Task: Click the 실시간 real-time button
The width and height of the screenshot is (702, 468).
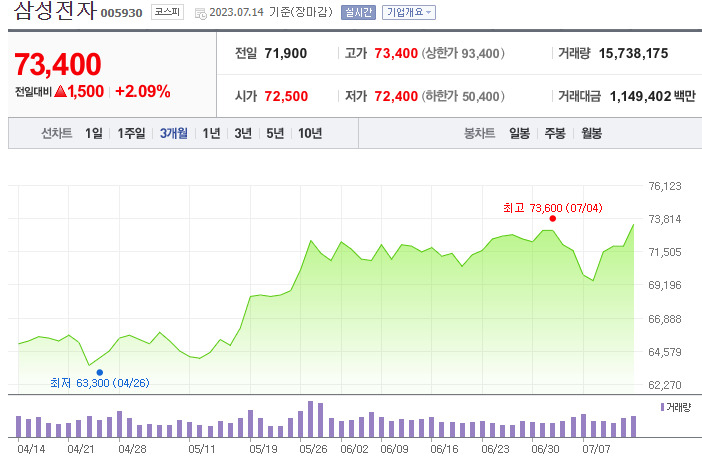Action: 358,13
